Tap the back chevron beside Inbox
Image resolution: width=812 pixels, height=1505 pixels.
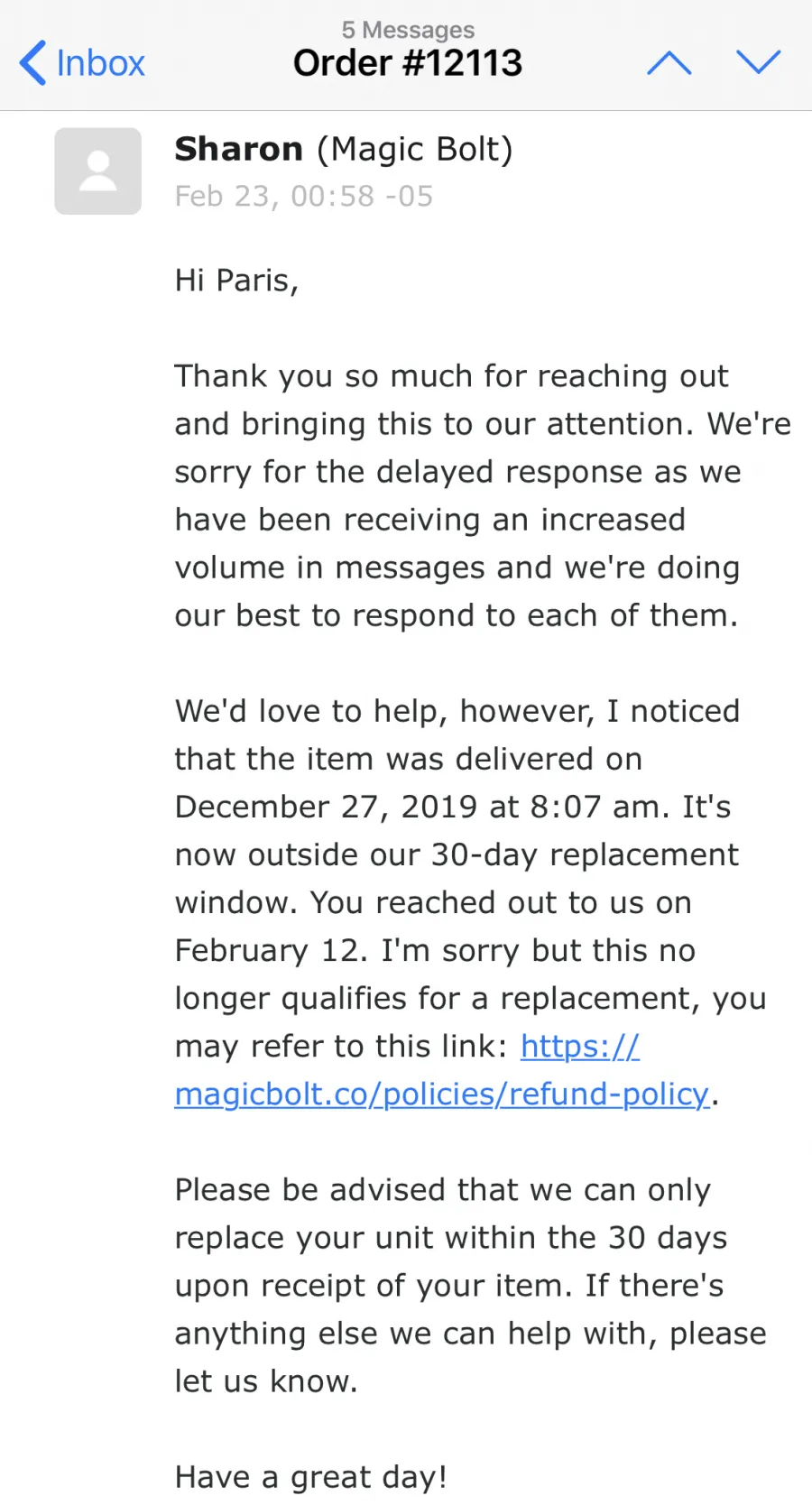click(x=32, y=63)
